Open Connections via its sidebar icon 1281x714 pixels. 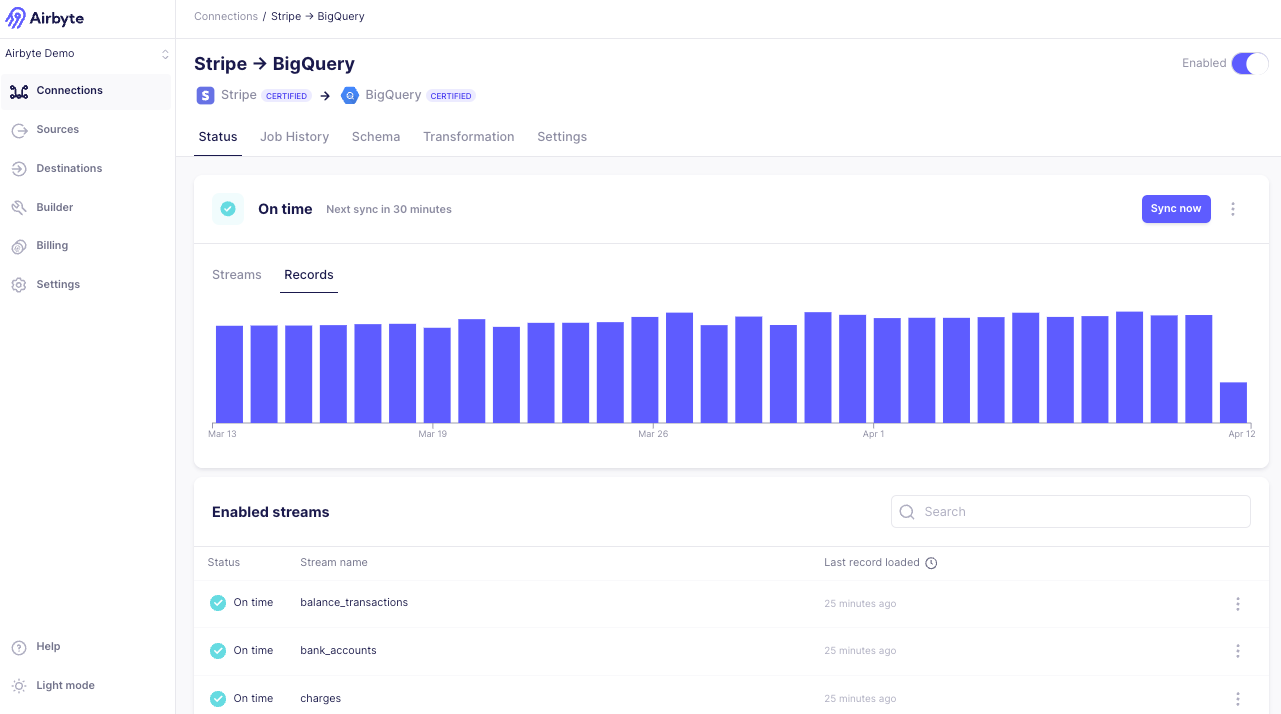pyautogui.click(x=18, y=91)
